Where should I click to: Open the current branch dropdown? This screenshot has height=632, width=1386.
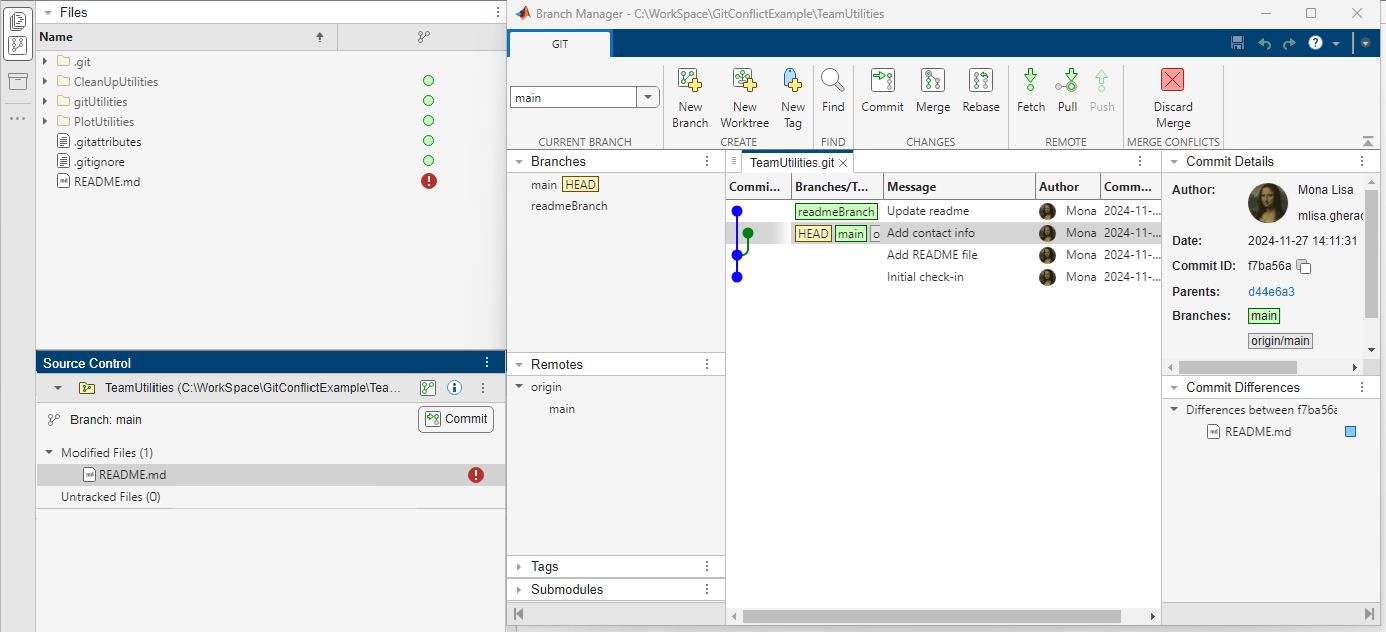coord(648,97)
